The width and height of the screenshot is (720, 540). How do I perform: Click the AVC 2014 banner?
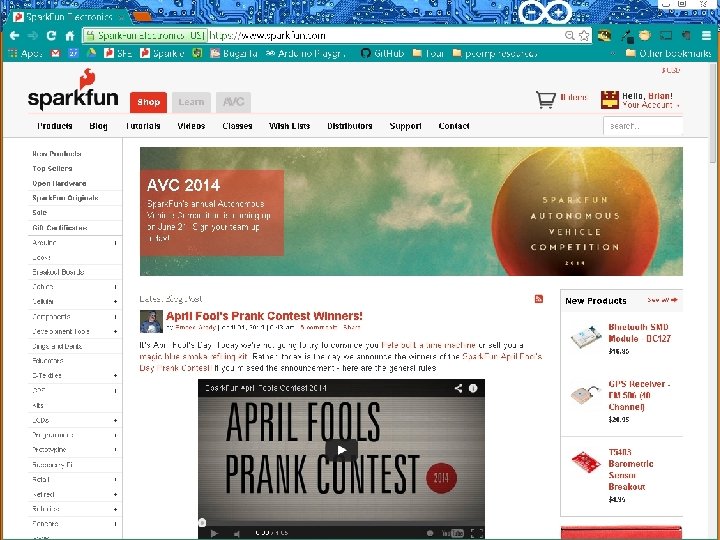(x=411, y=211)
